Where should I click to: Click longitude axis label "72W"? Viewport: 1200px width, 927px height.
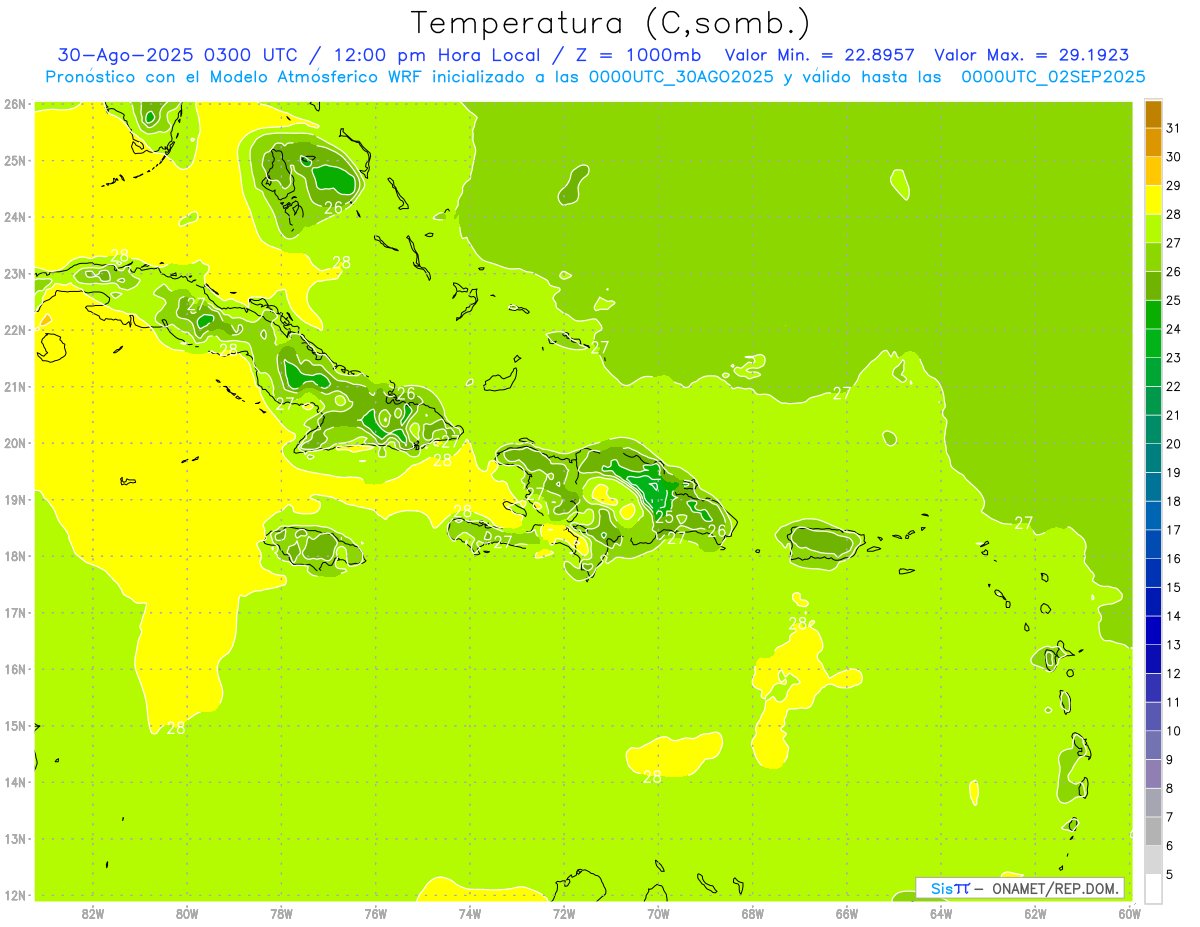pyautogui.click(x=564, y=913)
